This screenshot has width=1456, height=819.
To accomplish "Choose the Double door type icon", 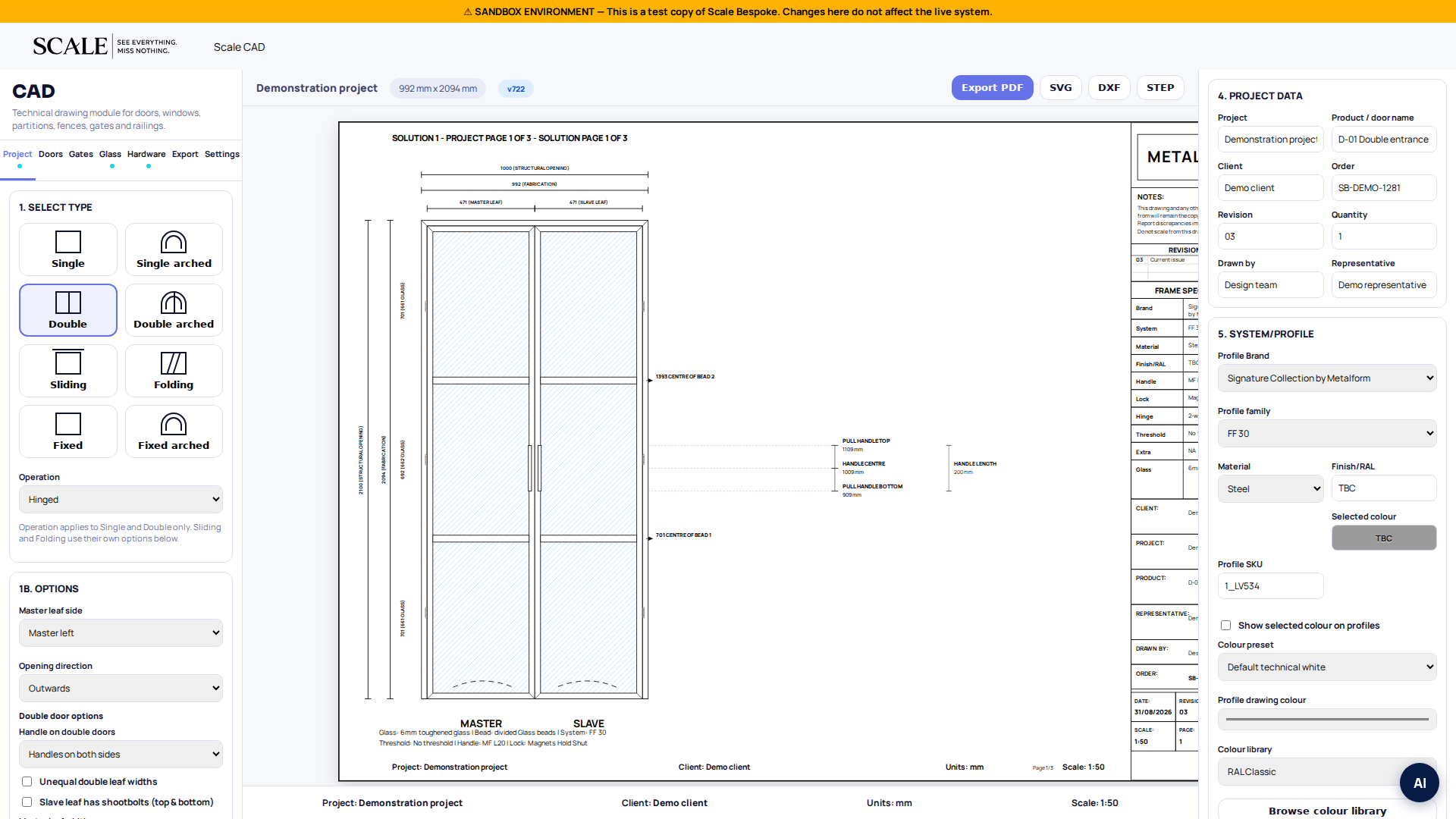I will click(68, 310).
